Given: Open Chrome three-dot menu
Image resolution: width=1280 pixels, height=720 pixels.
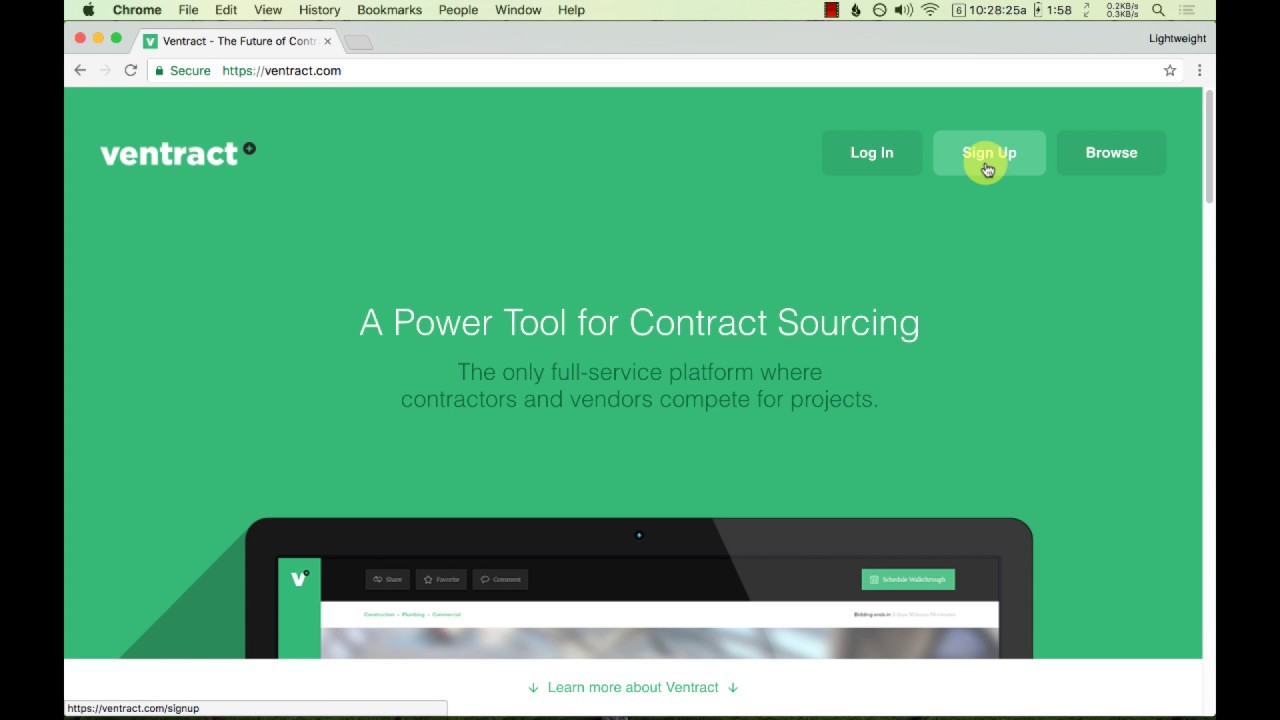Looking at the screenshot, I should [x=1199, y=70].
